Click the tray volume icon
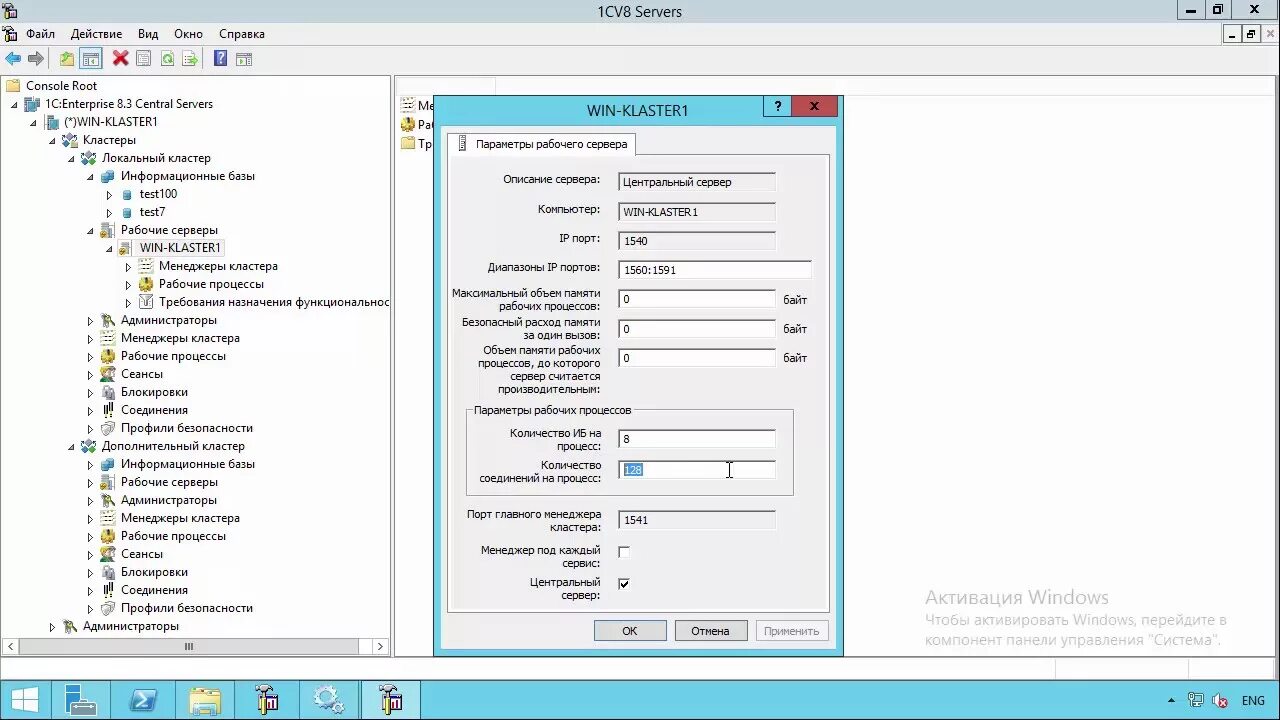Viewport: 1280px width, 720px height. click(1221, 701)
